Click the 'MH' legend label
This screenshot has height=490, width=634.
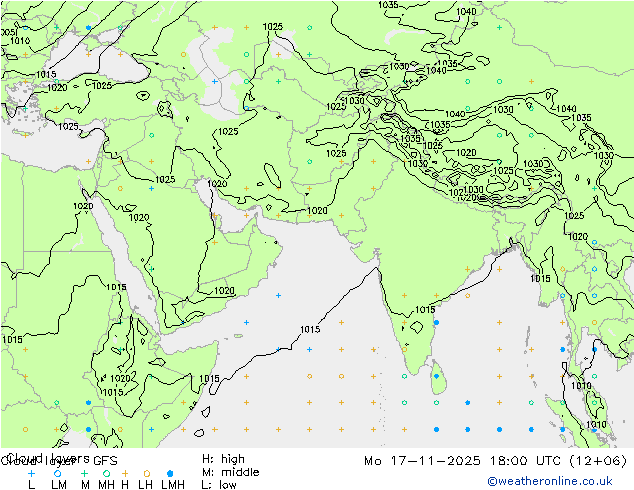point(106,484)
